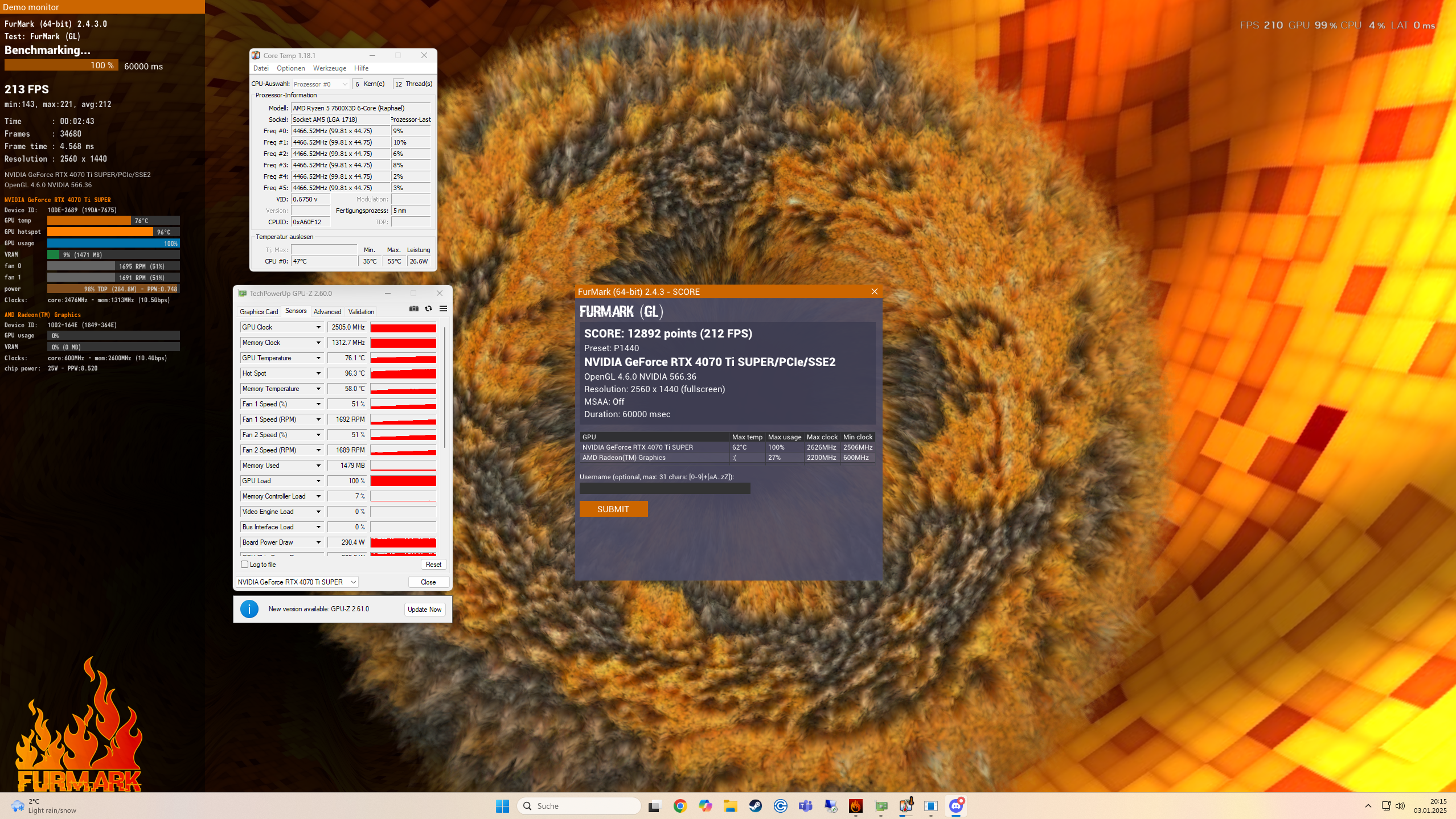
Task: Switch to the Advanced tab in GPU-Z
Action: pos(327,312)
